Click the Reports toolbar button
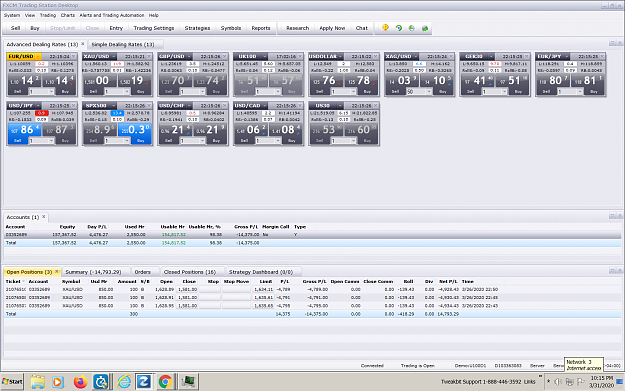Image resolution: width=625 pixels, height=391 pixels. click(261, 28)
